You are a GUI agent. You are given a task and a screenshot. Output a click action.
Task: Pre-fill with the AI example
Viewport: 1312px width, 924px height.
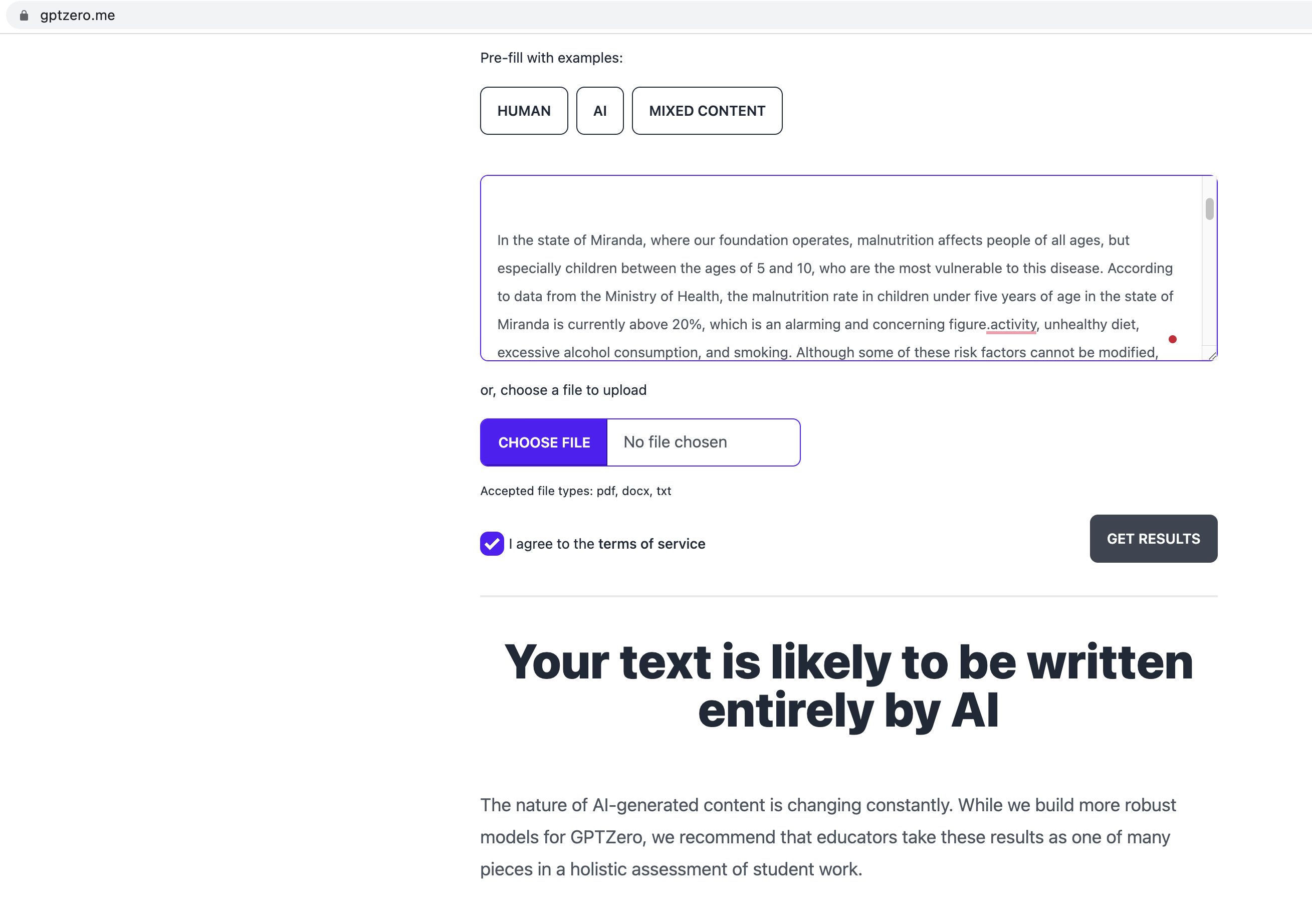599,111
